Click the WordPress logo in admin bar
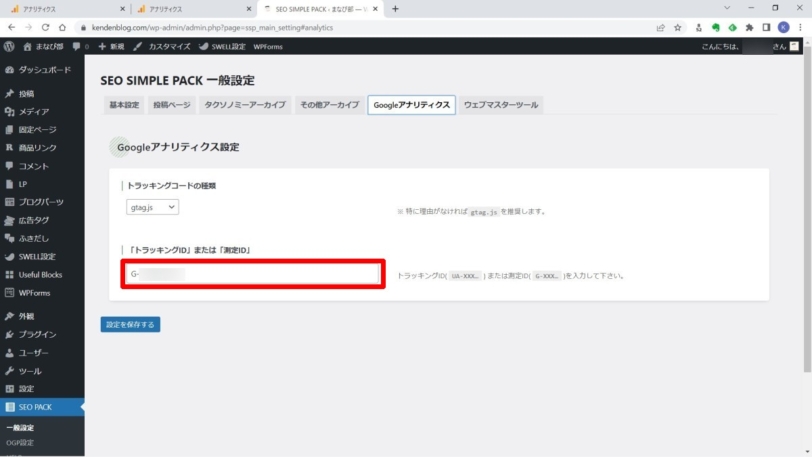812x457 pixels. coord(9,47)
